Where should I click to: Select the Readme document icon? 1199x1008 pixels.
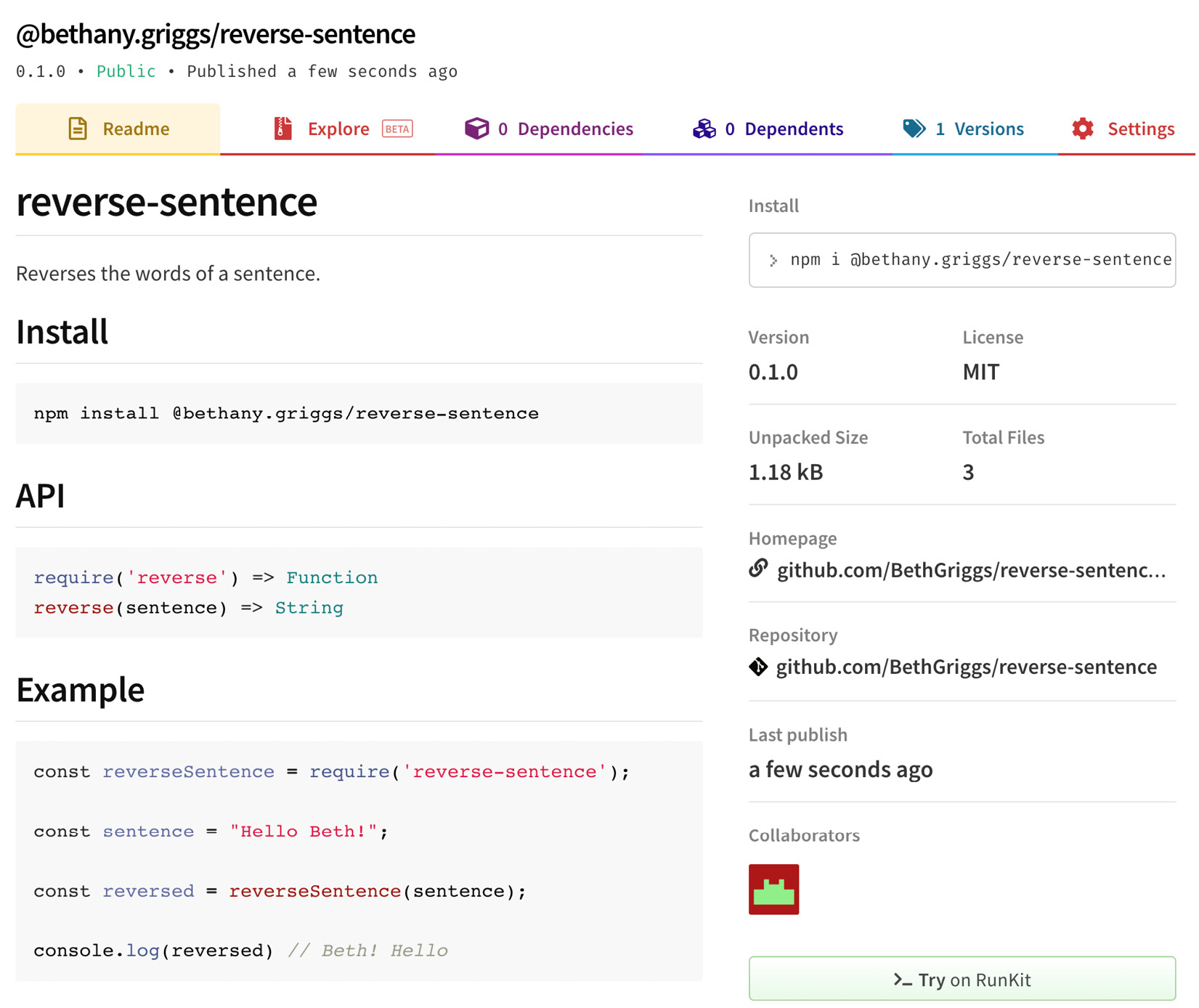pyautogui.click(x=77, y=129)
